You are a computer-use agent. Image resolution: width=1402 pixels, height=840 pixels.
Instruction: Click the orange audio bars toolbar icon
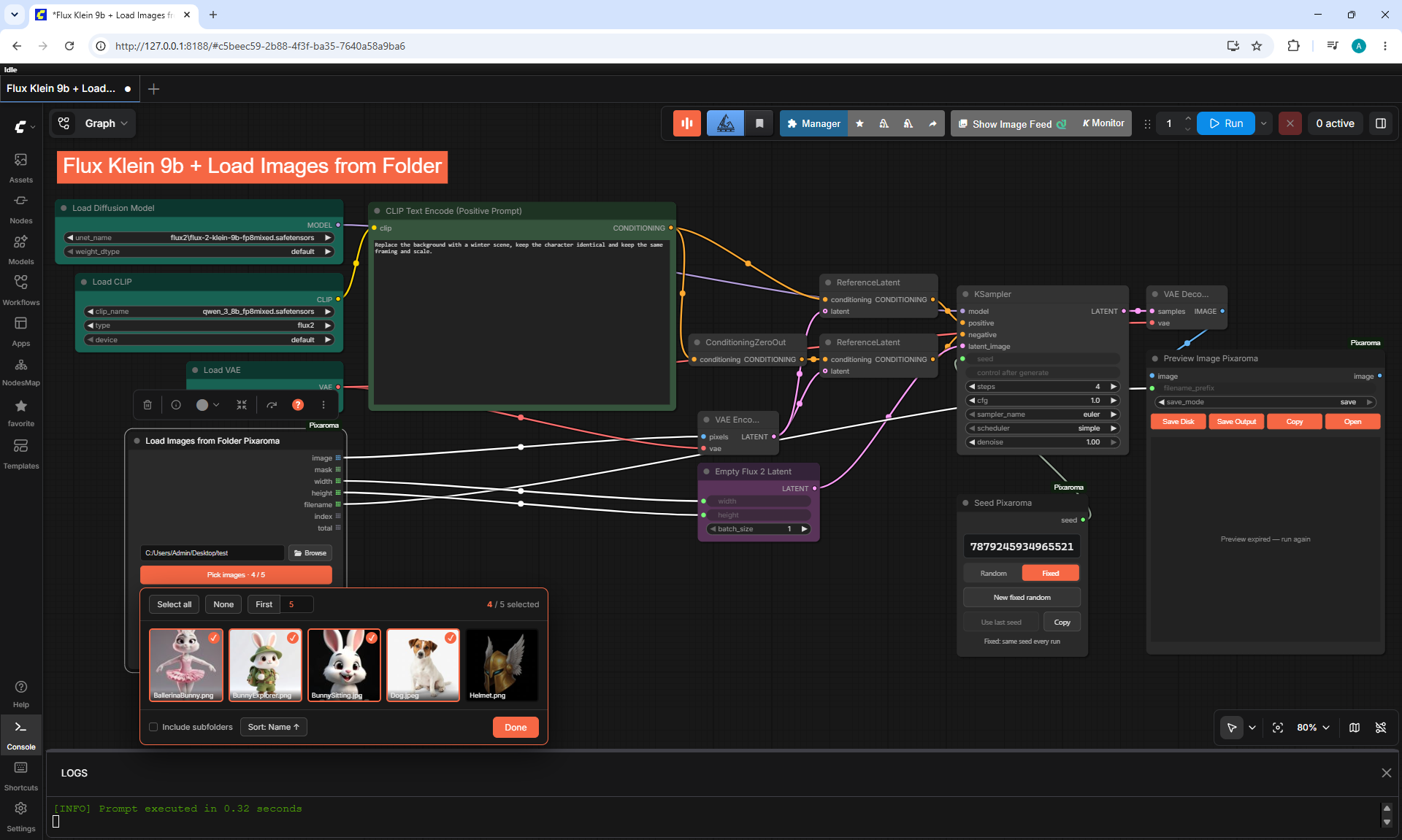[687, 123]
